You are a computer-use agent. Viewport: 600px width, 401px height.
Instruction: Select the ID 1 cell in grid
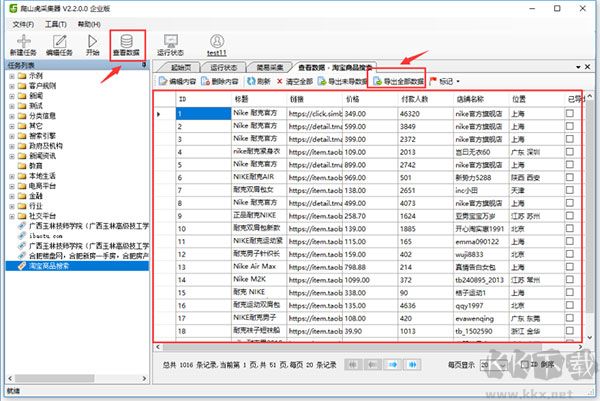coord(204,114)
